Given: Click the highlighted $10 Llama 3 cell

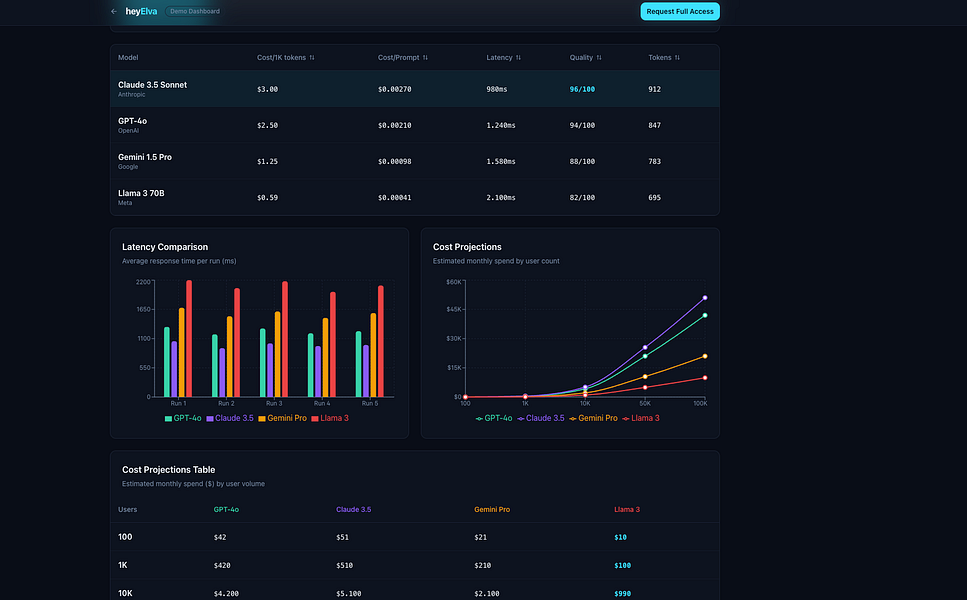Looking at the screenshot, I should [620, 537].
